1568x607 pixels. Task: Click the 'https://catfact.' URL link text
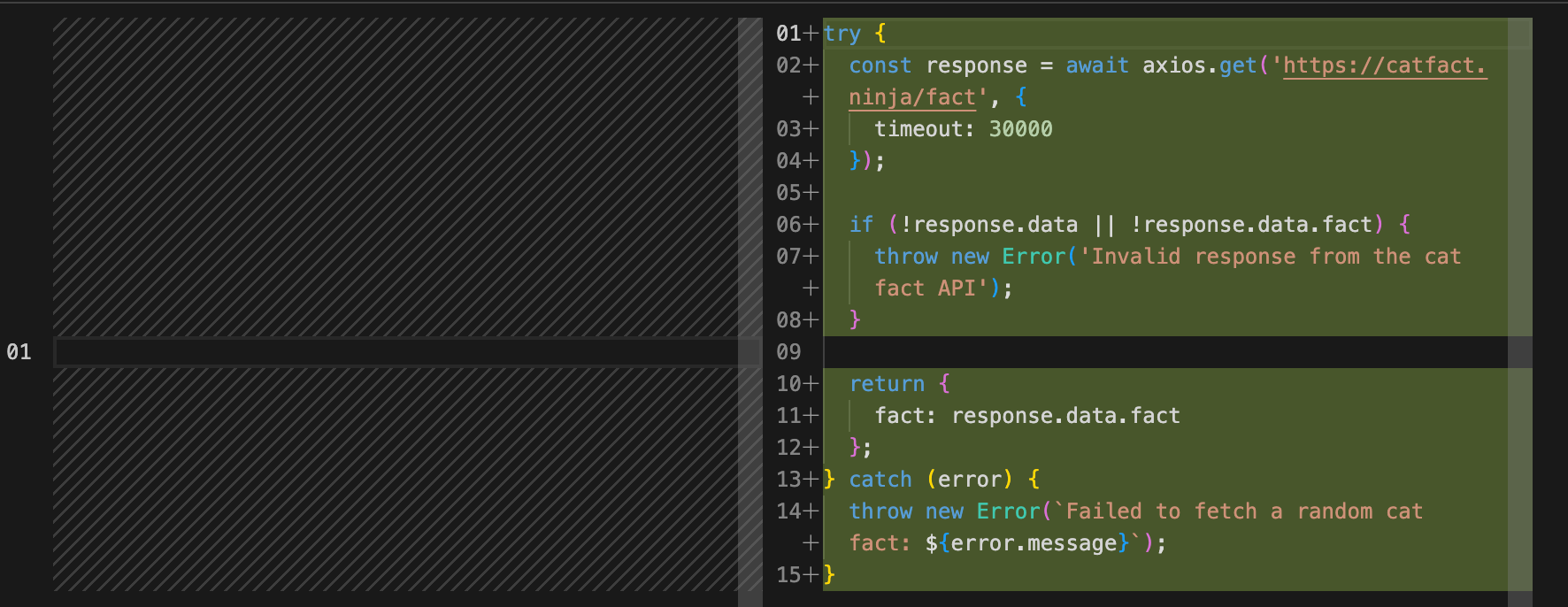pyautogui.click(x=1385, y=65)
